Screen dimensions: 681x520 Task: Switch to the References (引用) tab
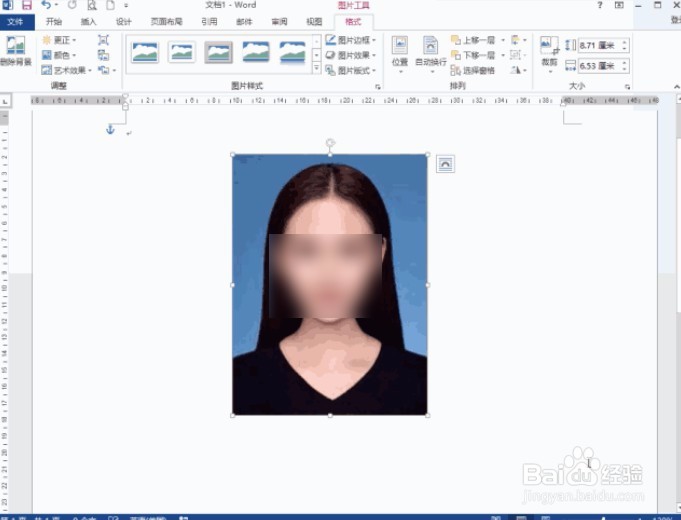[209, 22]
